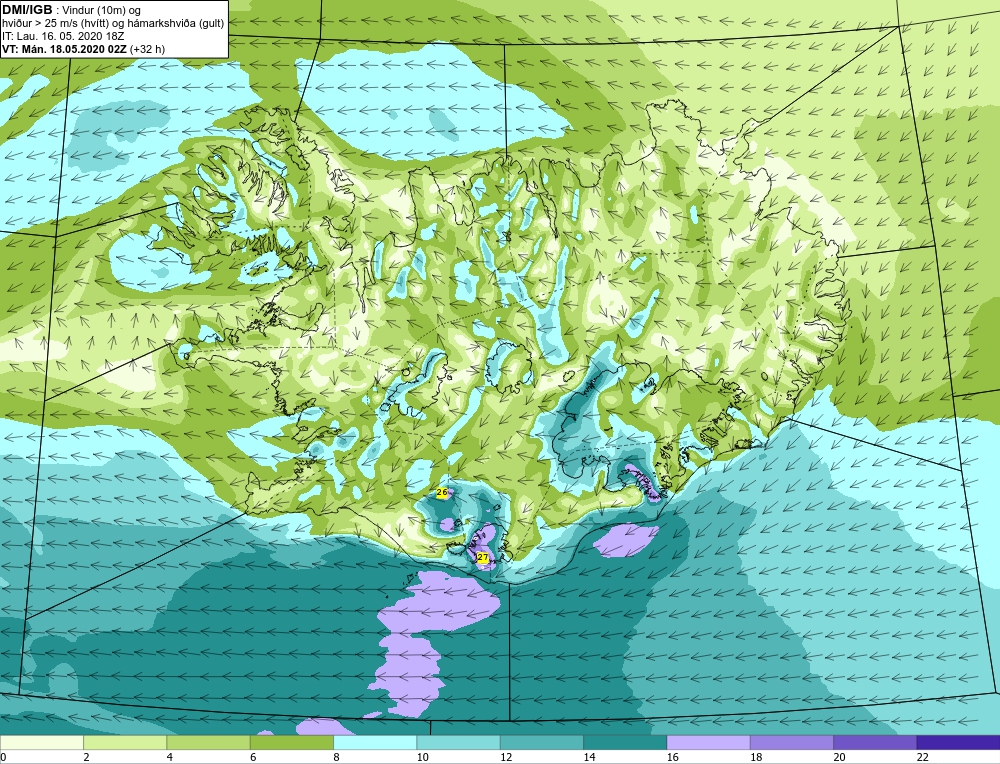The height and width of the screenshot is (764, 1000).
Task: Click the legend swatch for 10–12 m/s
Action: (458, 742)
